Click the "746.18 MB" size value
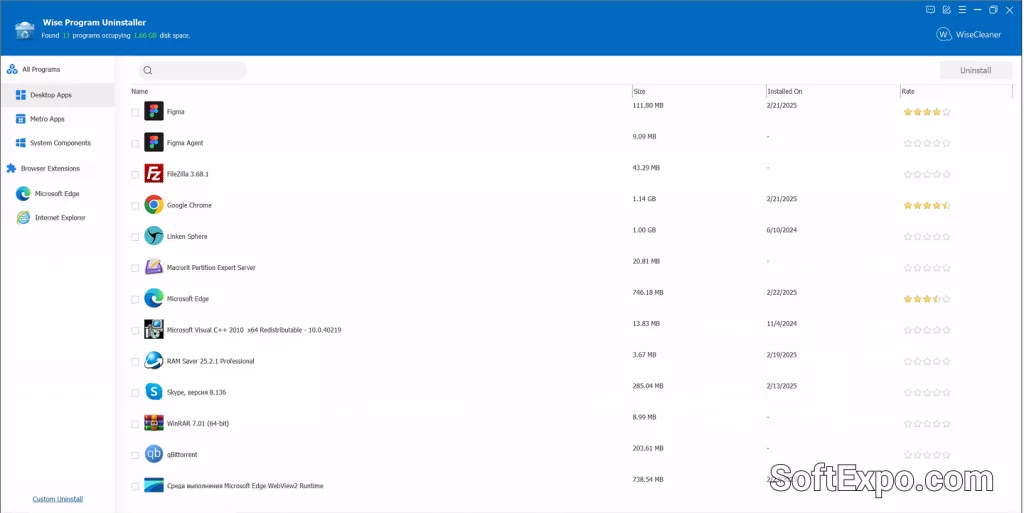The width and height of the screenshot is (1024, 513). [648, 292]
